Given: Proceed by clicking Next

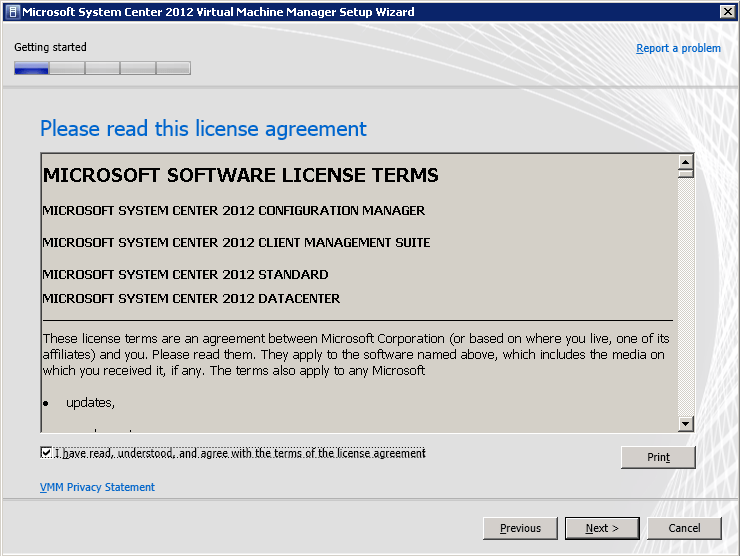Looking at the screenshot, I should (x=602, y=528).
